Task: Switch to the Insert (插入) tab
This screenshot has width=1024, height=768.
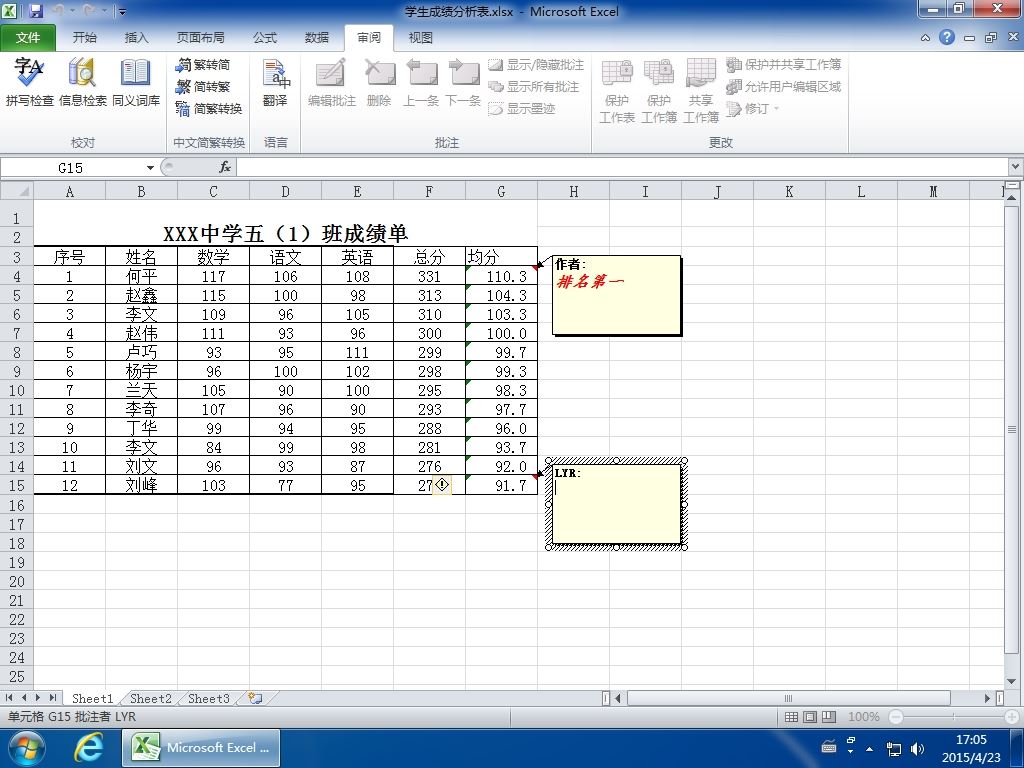Action: coord(136,38)
